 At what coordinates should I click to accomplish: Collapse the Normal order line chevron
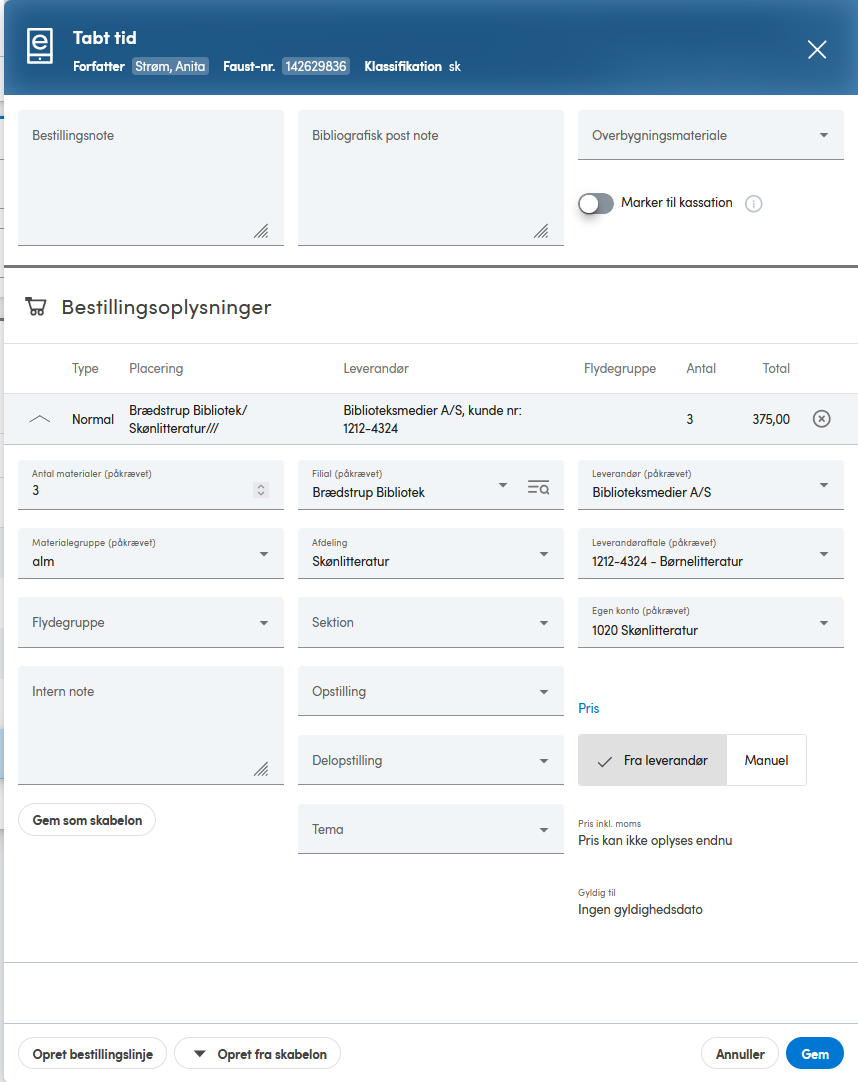(x=40, y=419)
